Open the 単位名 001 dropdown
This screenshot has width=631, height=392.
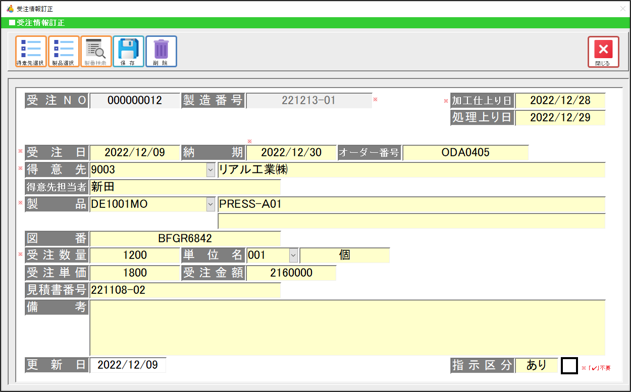coord(293,255)
